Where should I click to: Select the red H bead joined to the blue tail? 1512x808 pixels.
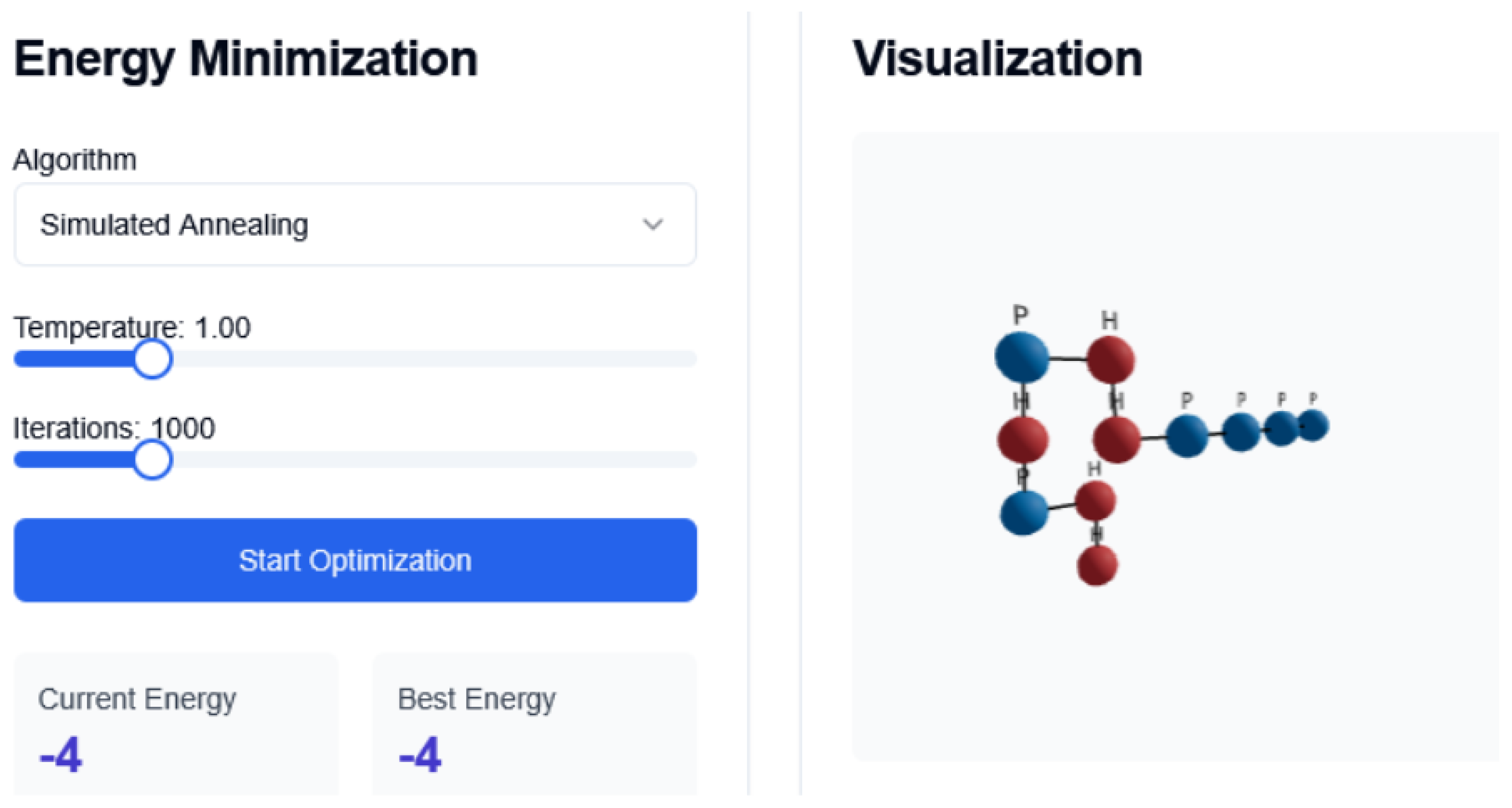(x=1116, y=439)
